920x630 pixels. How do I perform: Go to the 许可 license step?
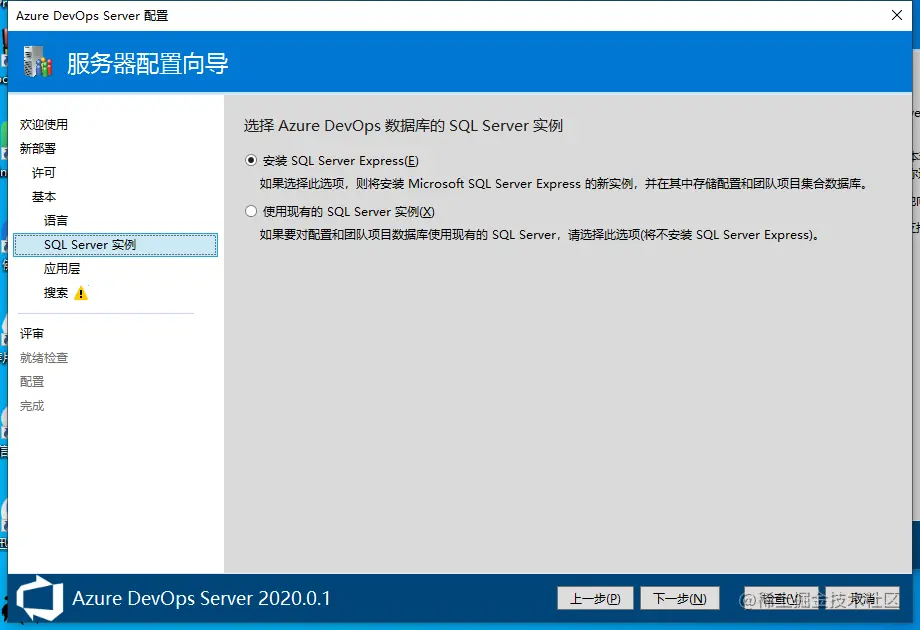[43, 172]
